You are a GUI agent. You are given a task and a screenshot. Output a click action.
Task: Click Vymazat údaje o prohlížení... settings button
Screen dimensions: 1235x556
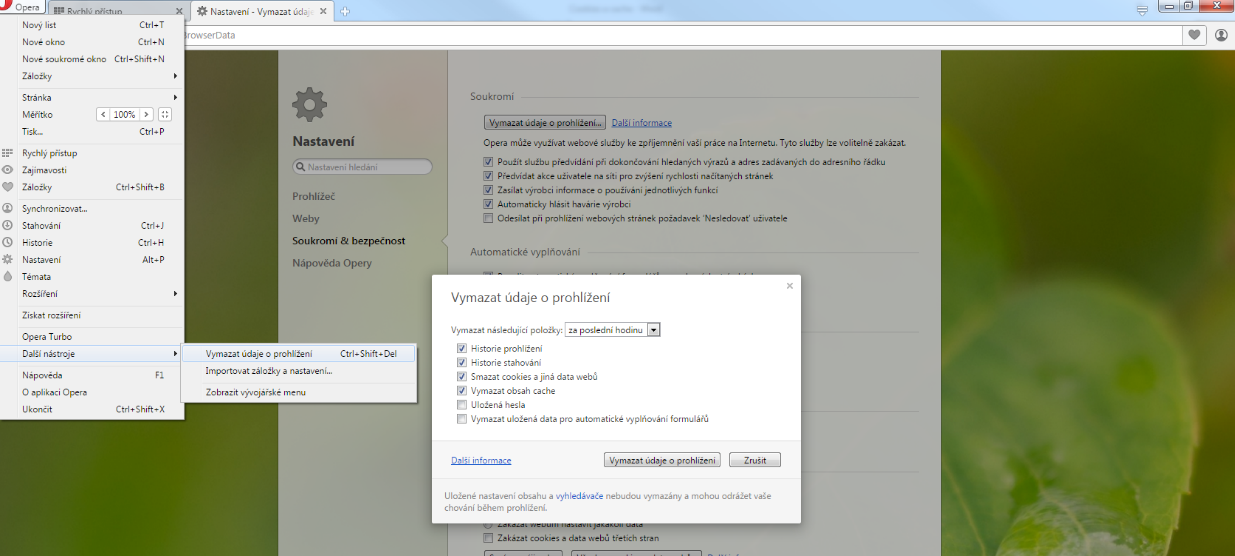coord(545,123)
